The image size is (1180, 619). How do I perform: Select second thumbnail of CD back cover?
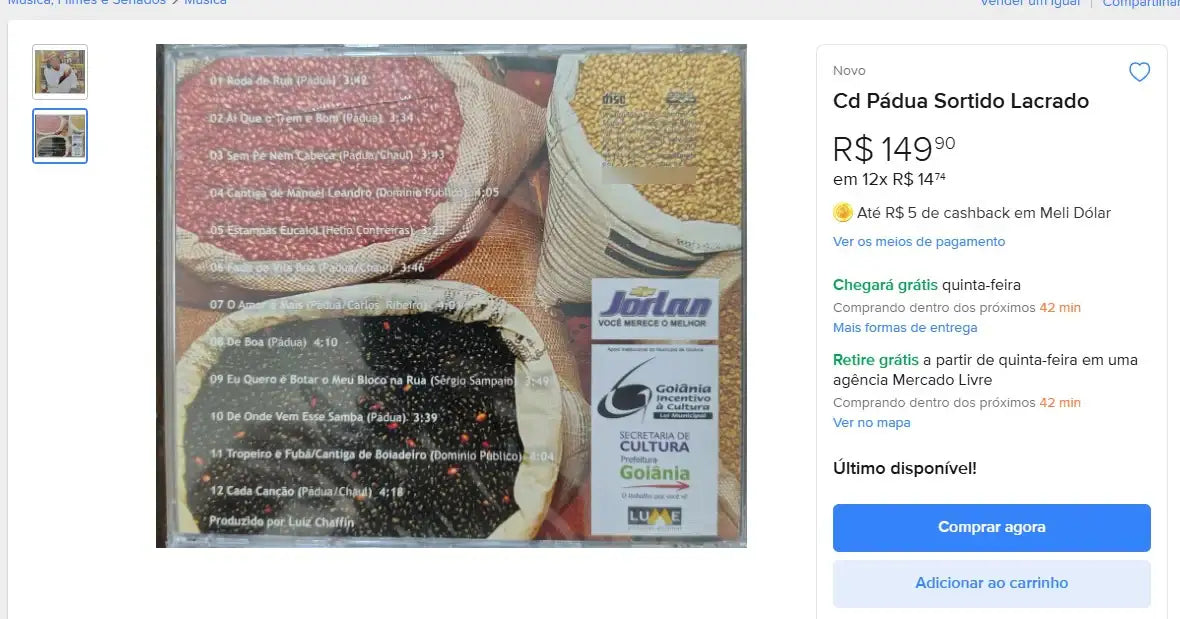point(60,136)
